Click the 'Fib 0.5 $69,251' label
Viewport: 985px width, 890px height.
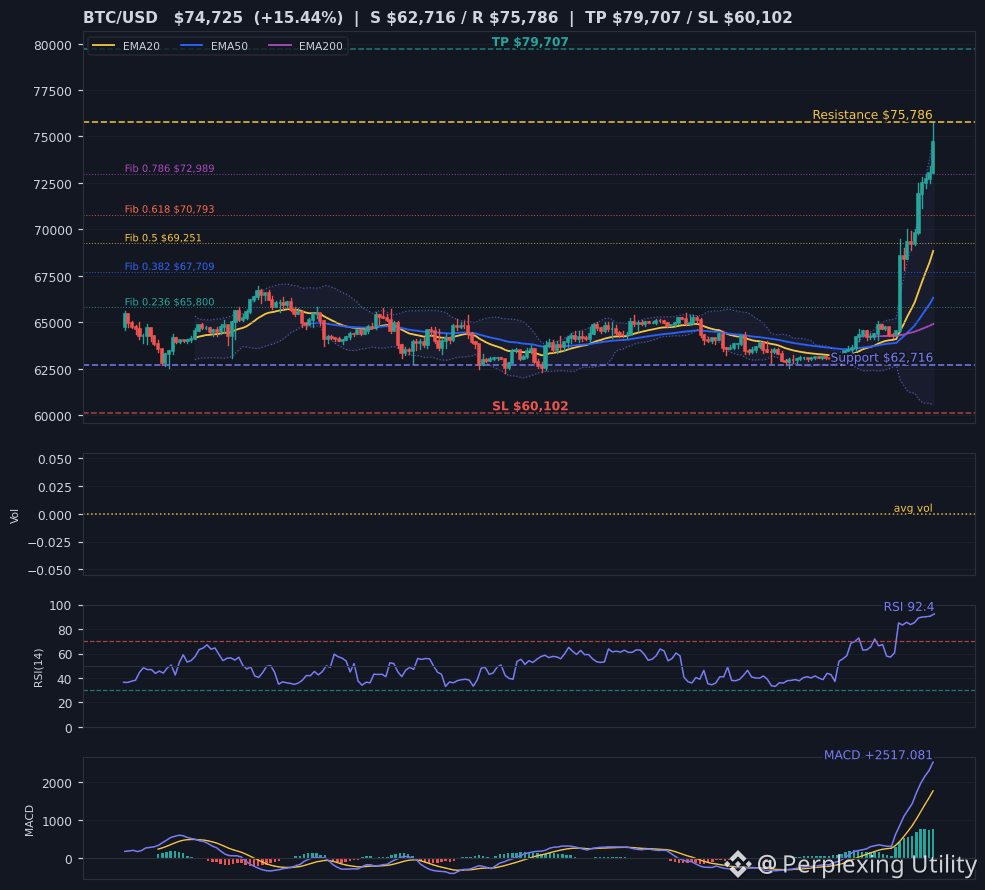[163, 237]
